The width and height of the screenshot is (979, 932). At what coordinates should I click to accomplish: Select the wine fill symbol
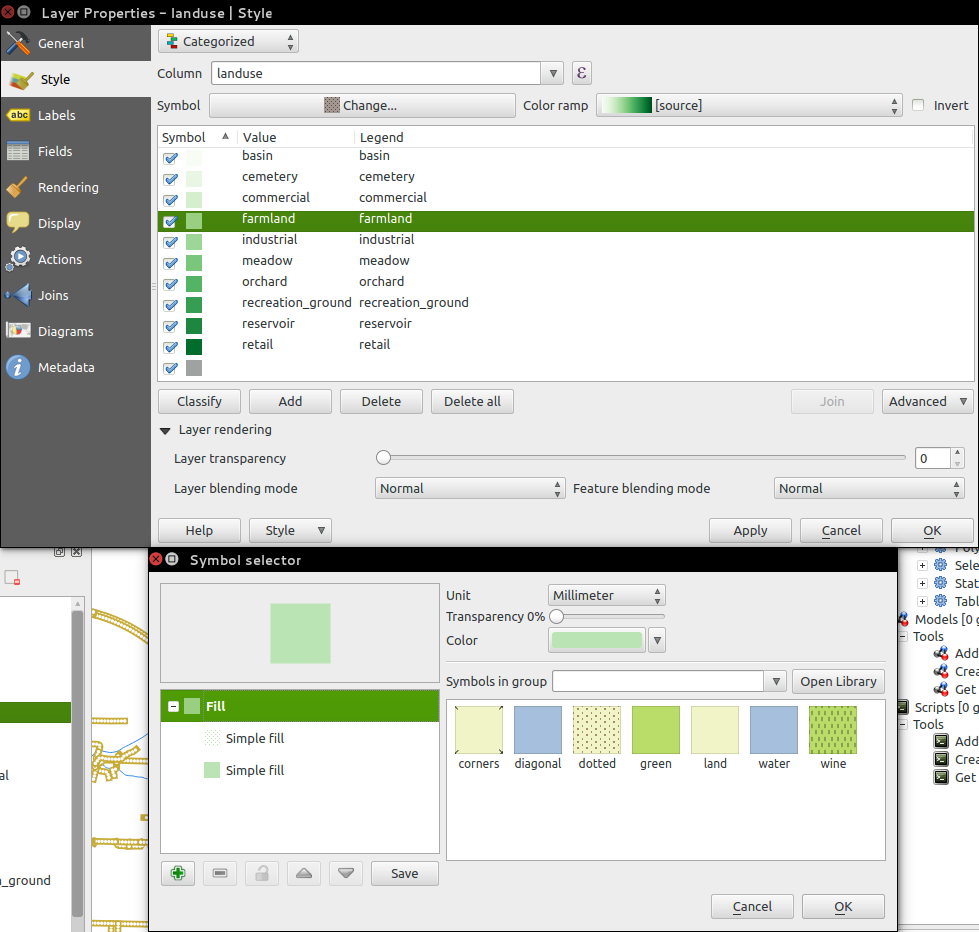pos(833,730)
